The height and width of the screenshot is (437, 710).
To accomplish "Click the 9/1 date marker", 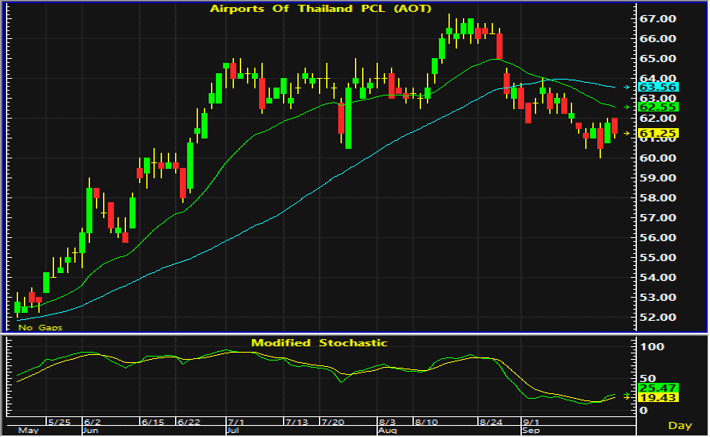I will pos(531,422).
